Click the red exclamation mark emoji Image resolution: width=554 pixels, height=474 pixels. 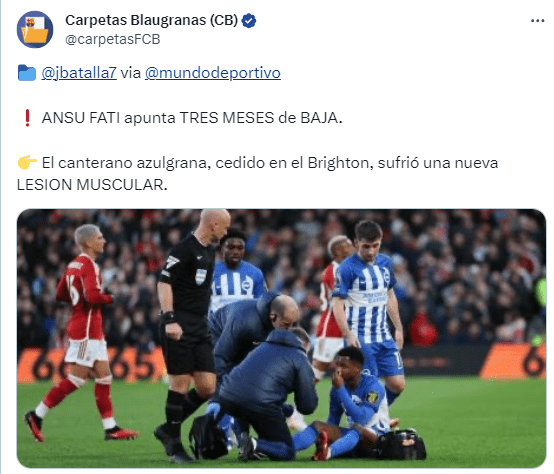pos(27,118)
